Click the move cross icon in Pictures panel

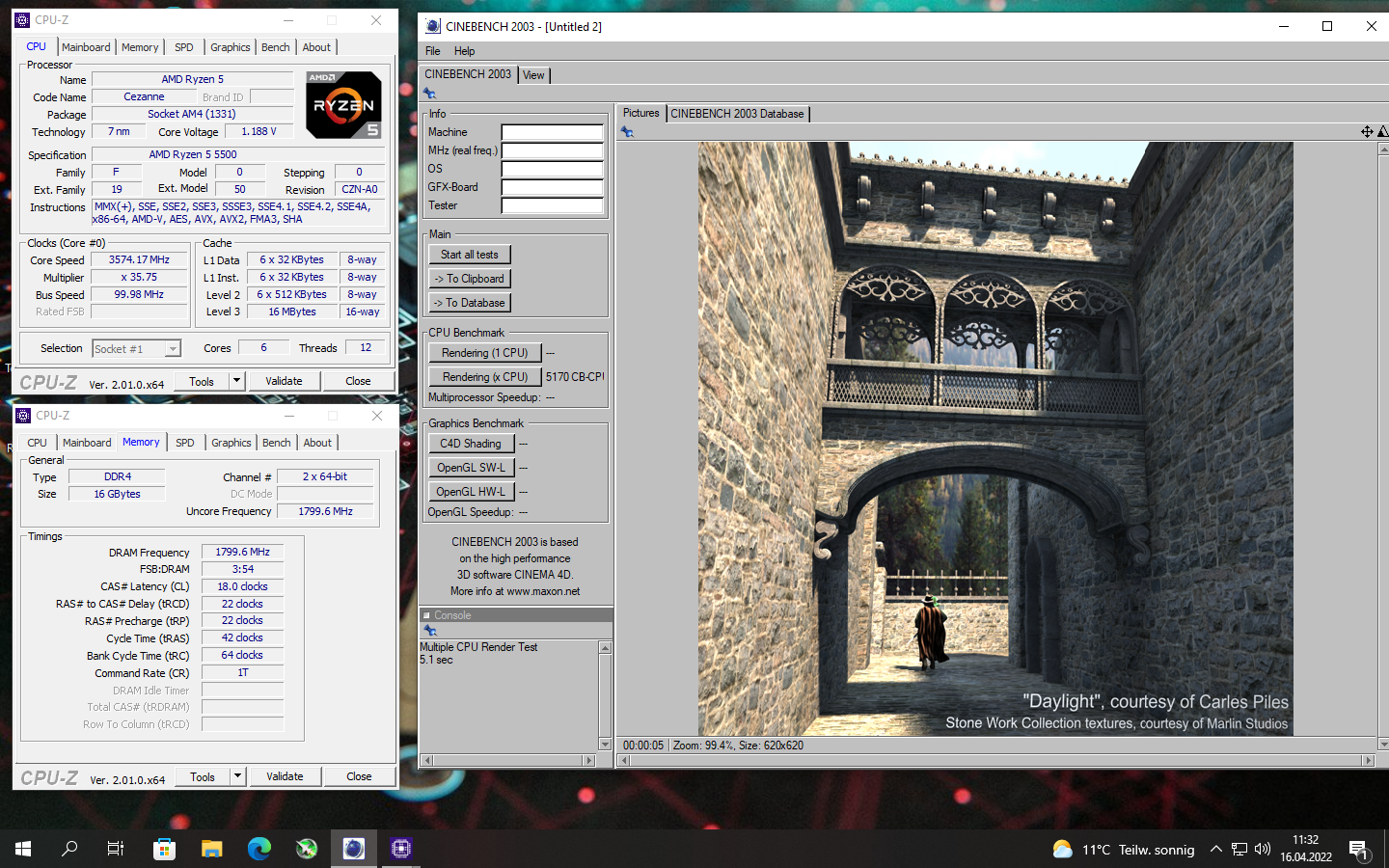click(x=1367, y=131)
